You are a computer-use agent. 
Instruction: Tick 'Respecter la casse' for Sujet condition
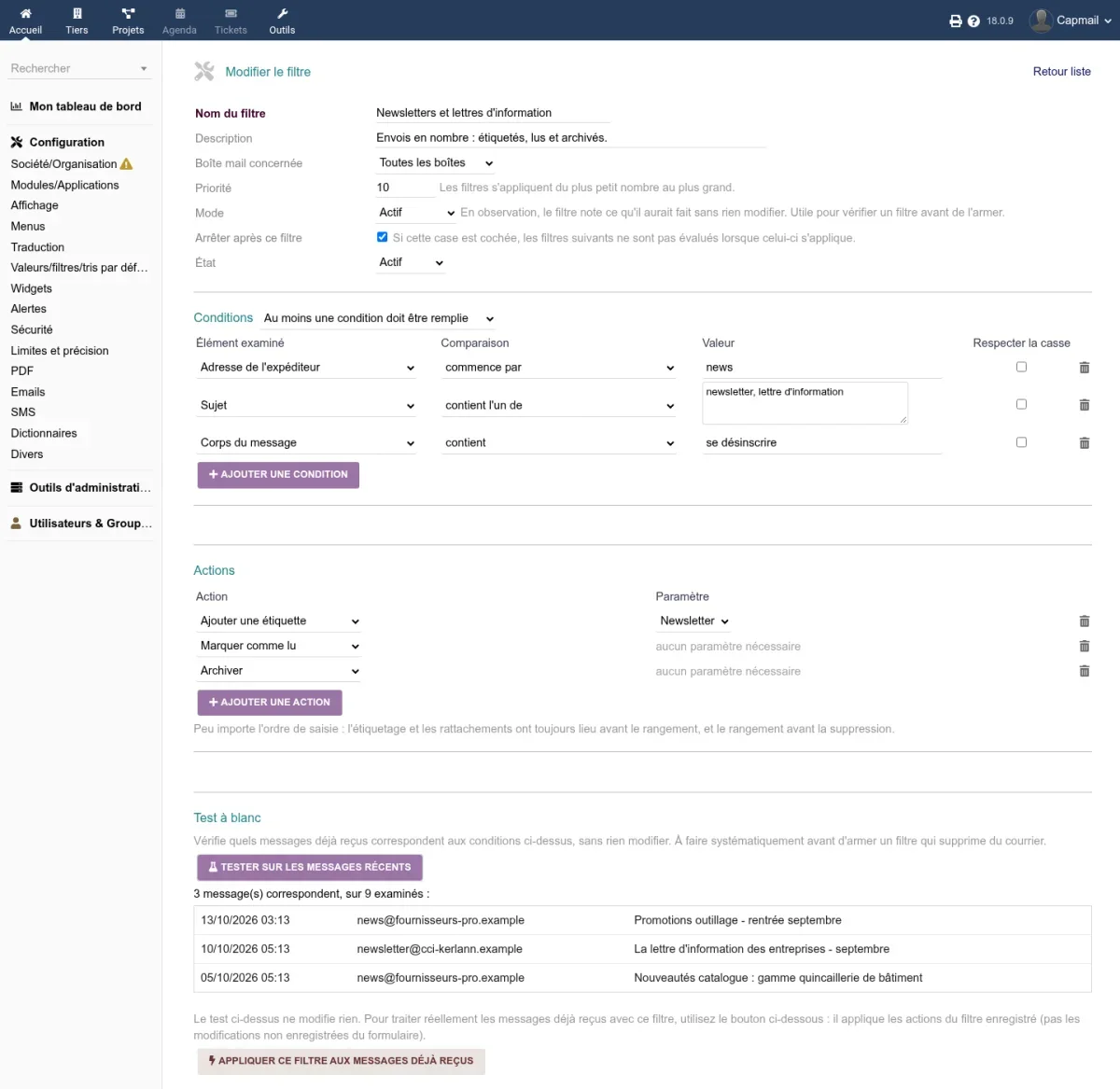[x=1021, y=404]
